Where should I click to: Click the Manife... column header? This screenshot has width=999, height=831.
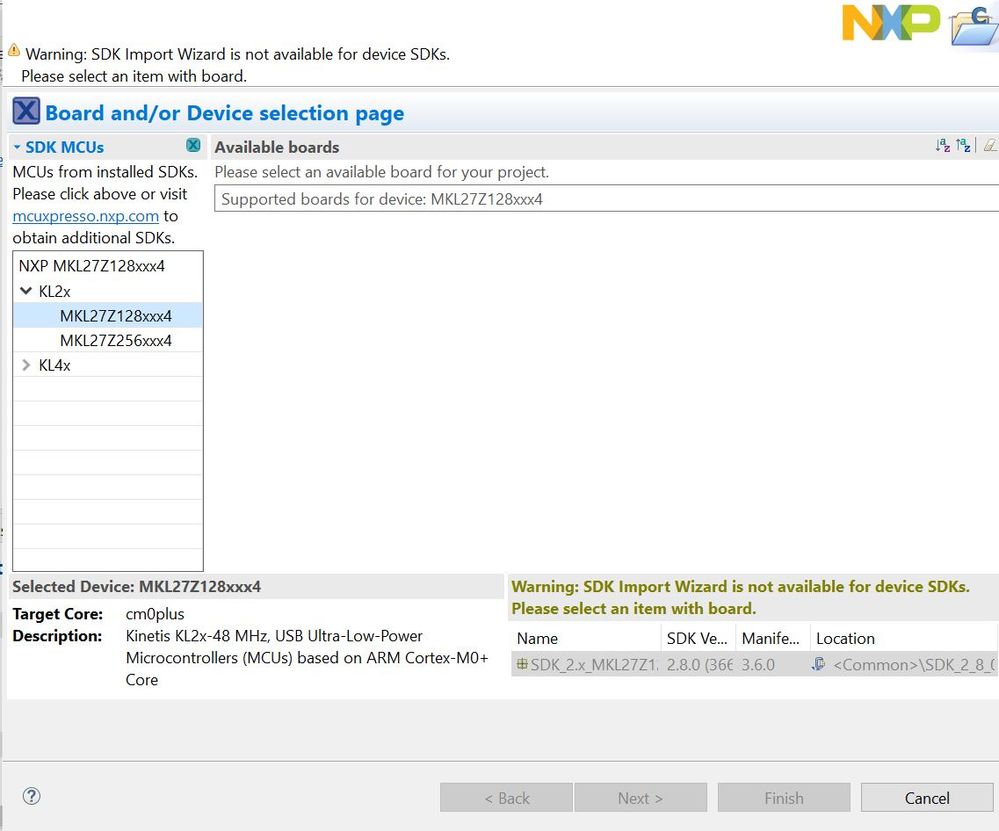pyautogui.click(x=773, y=638)
